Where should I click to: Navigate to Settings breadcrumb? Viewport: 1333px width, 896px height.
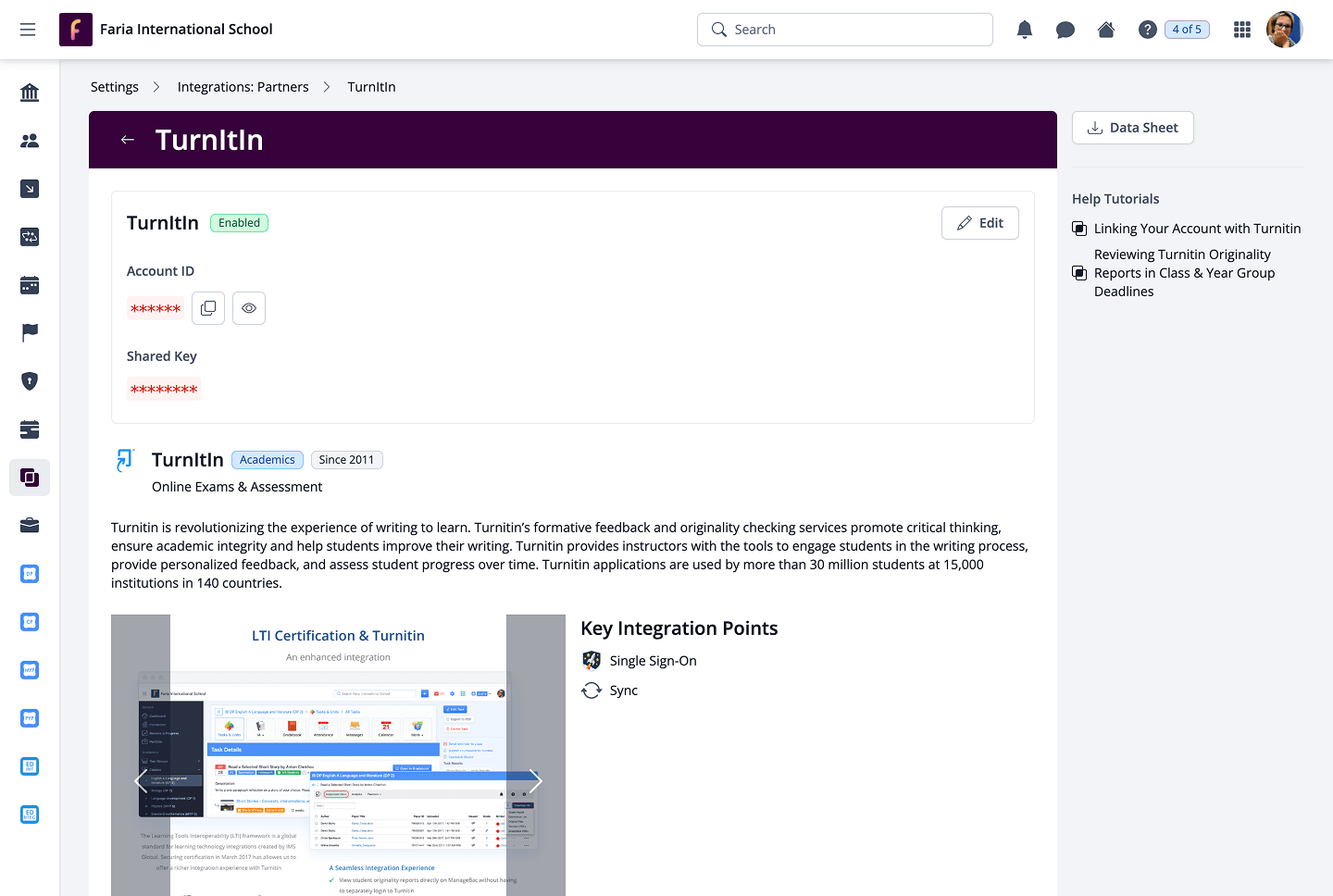(115, 87)
